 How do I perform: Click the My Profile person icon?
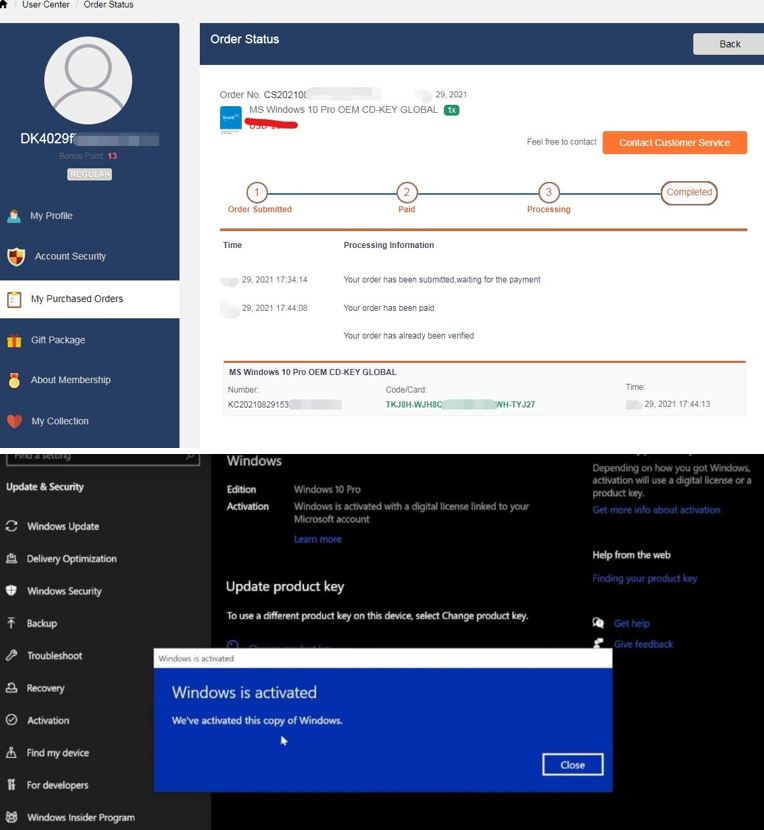(x=14, y=216)
